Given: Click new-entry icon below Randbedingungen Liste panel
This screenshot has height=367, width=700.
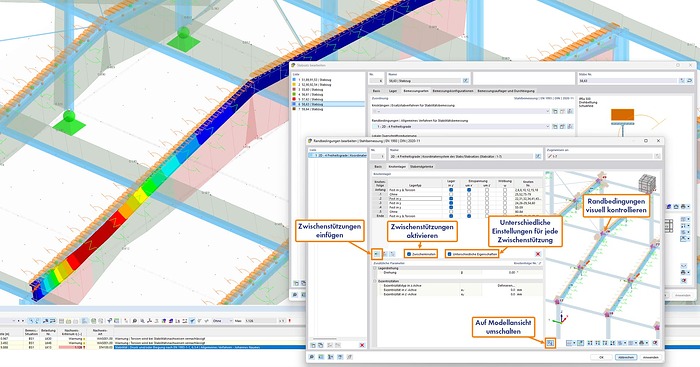Looking at the screenshot, I should coord(313,345).
